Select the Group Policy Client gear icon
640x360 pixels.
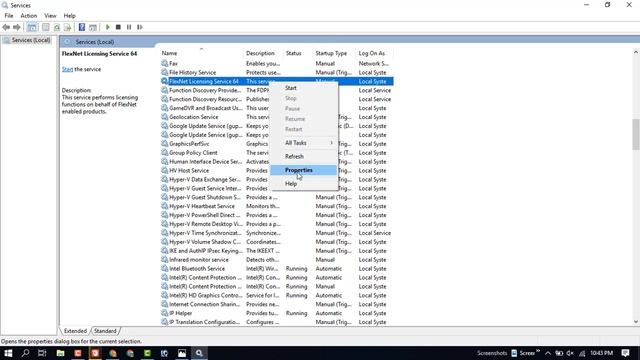pyautogui.click(x=164, y=153)
